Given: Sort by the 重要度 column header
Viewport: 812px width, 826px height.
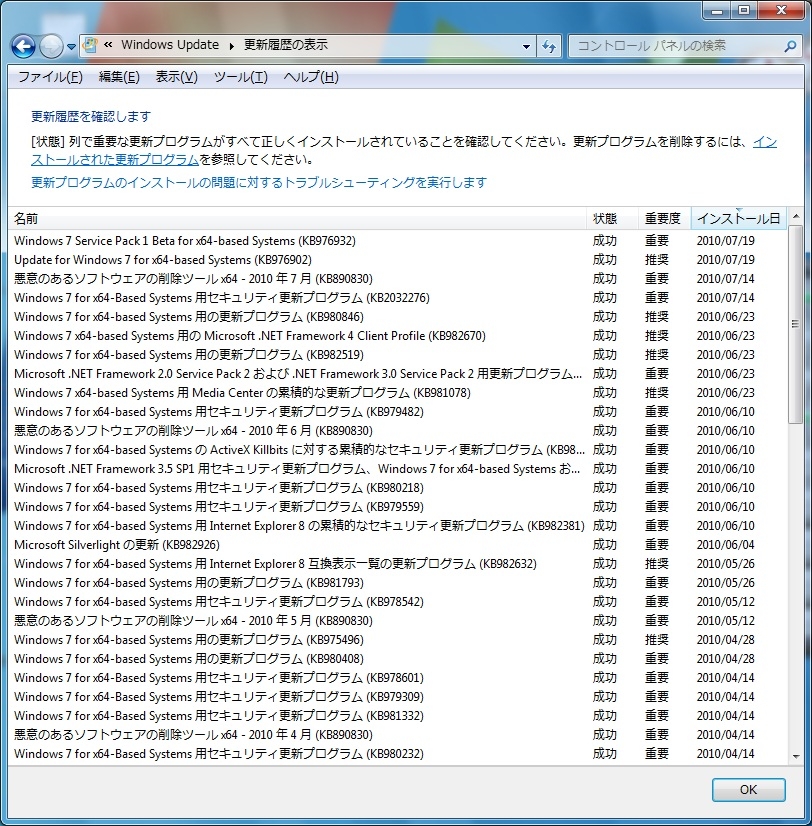Looking at the screenshot, I should (x=664, y=219).
